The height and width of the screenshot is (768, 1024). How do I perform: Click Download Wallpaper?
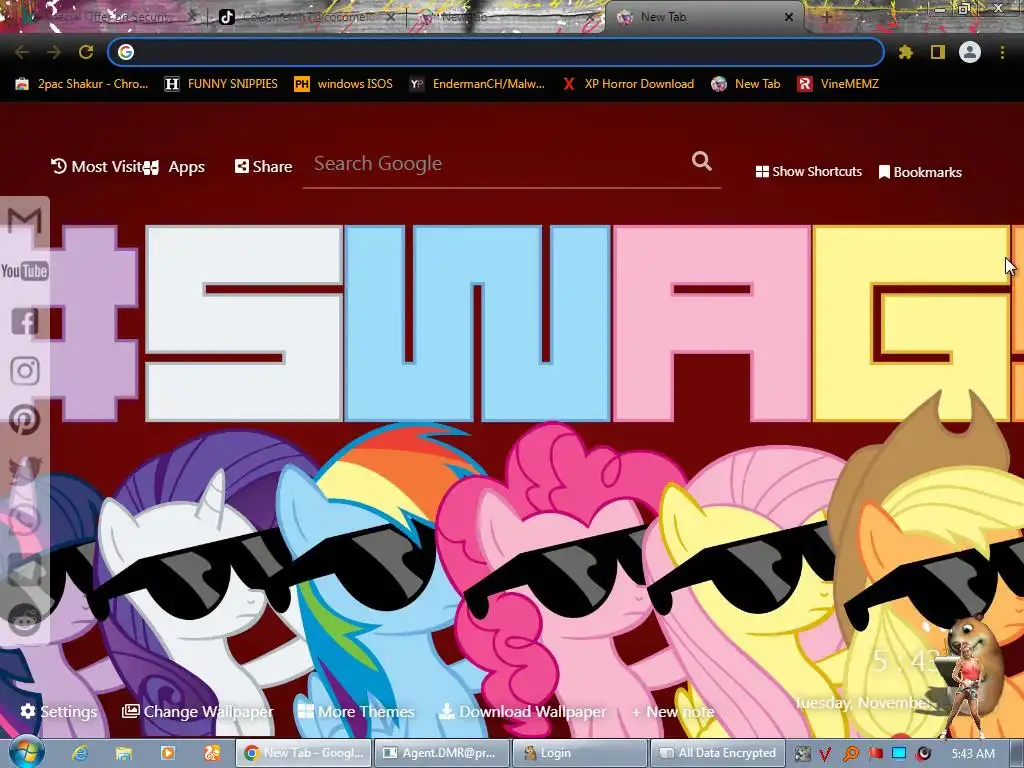coord(522,711)
